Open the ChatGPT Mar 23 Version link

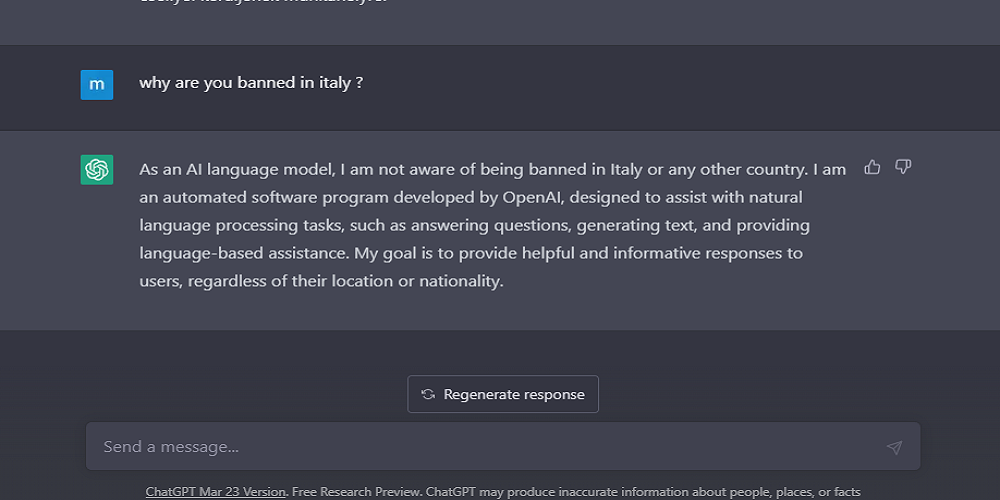click(216, 492)
